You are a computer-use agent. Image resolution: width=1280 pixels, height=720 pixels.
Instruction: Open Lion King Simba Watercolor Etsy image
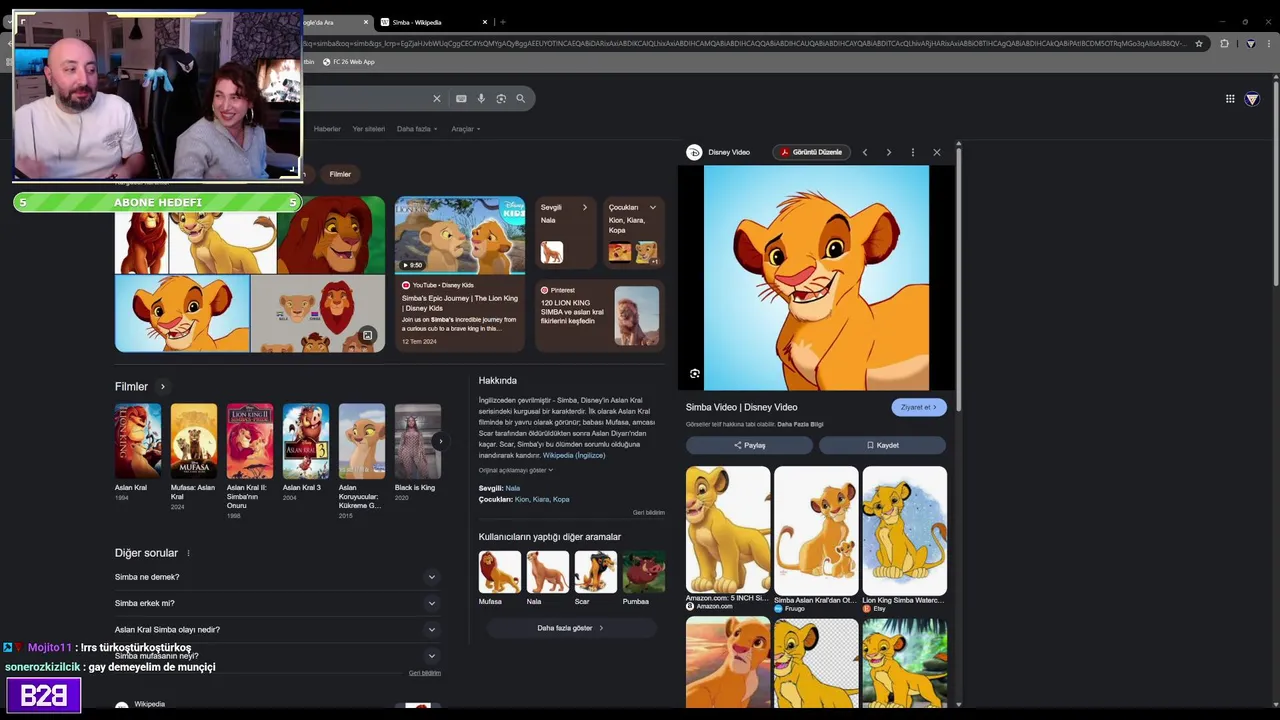tap(905, 530)
